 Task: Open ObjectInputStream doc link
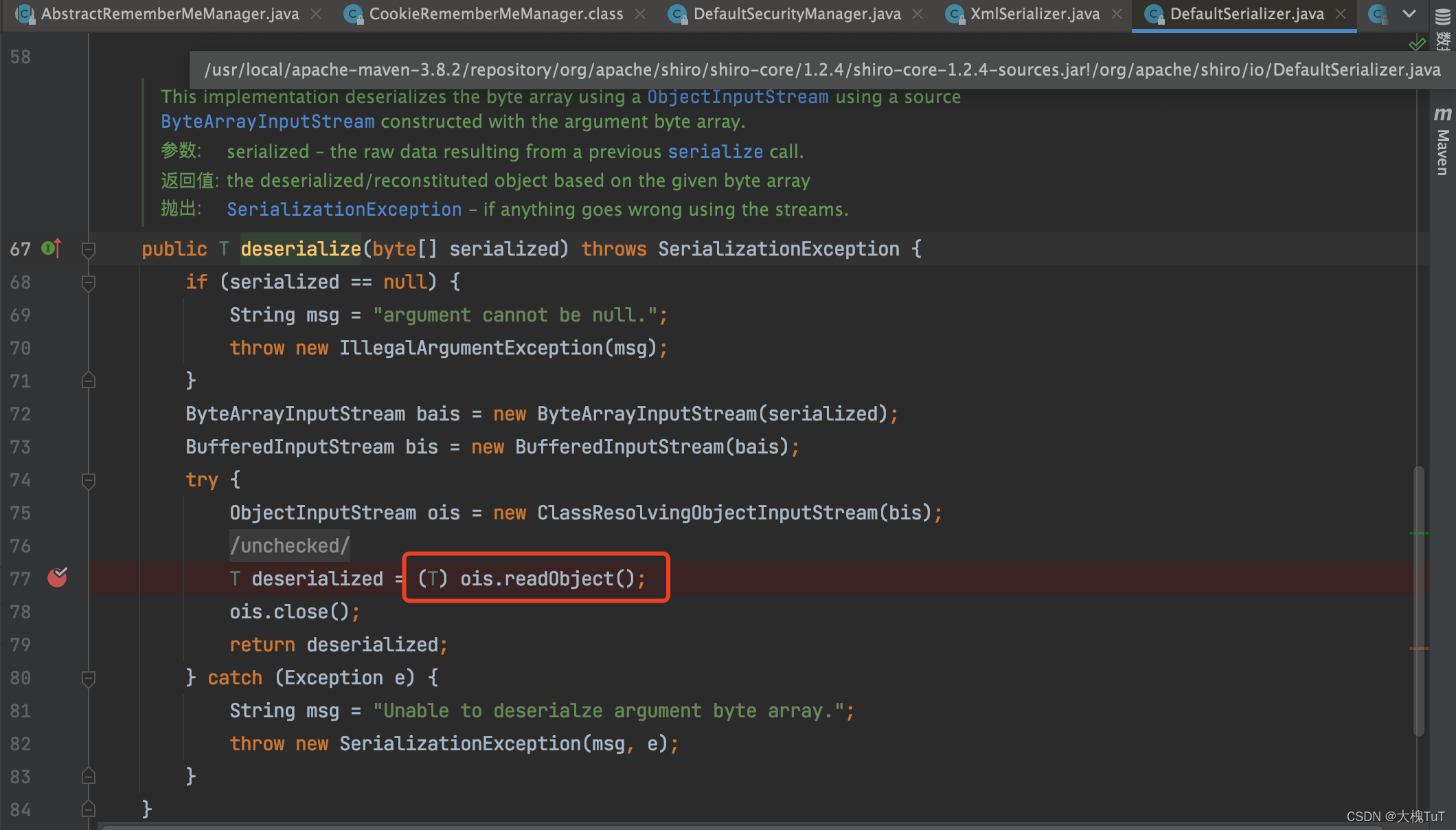[738, 97]
